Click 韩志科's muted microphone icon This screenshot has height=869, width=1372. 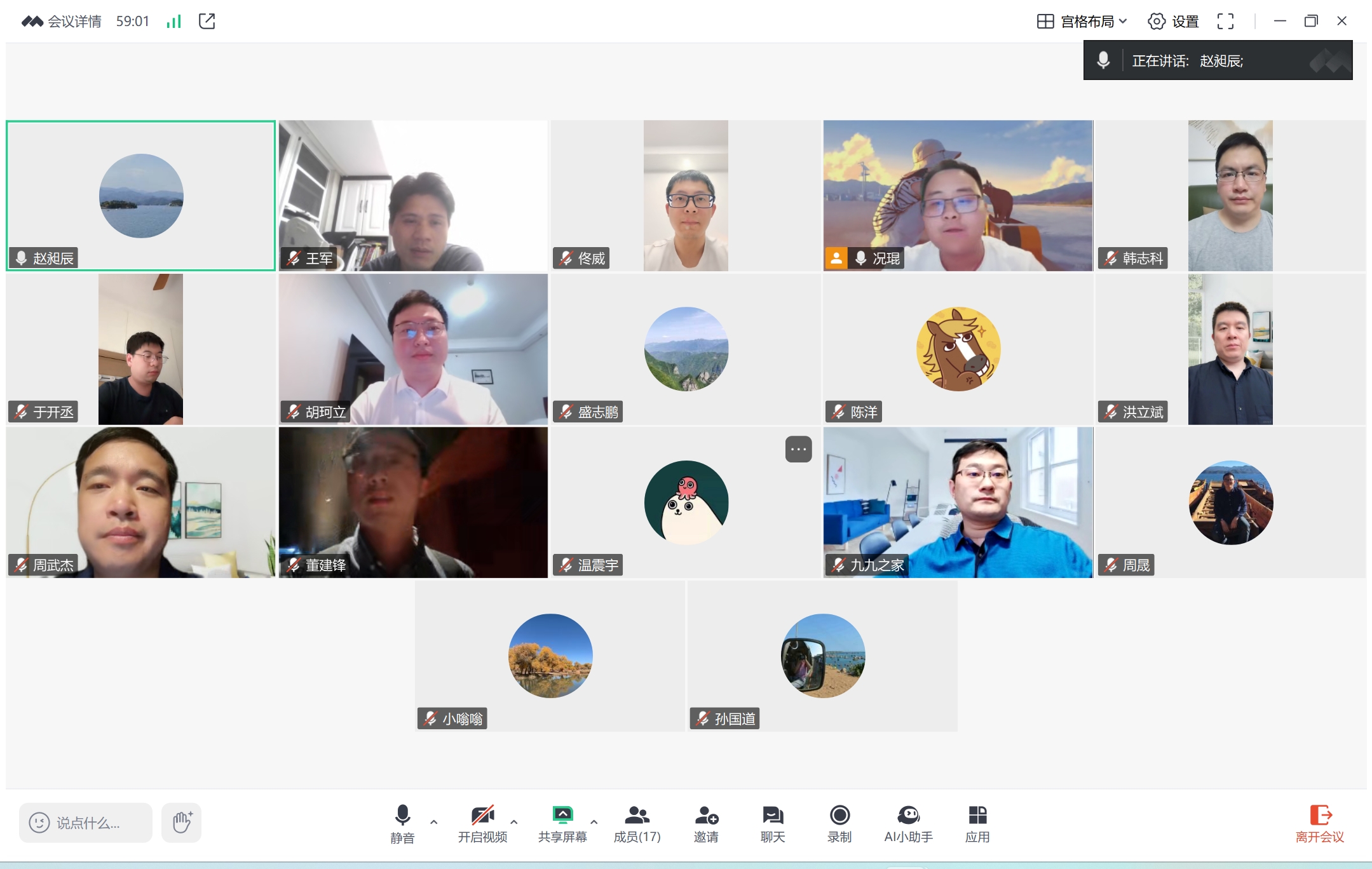pos(1110,258)
